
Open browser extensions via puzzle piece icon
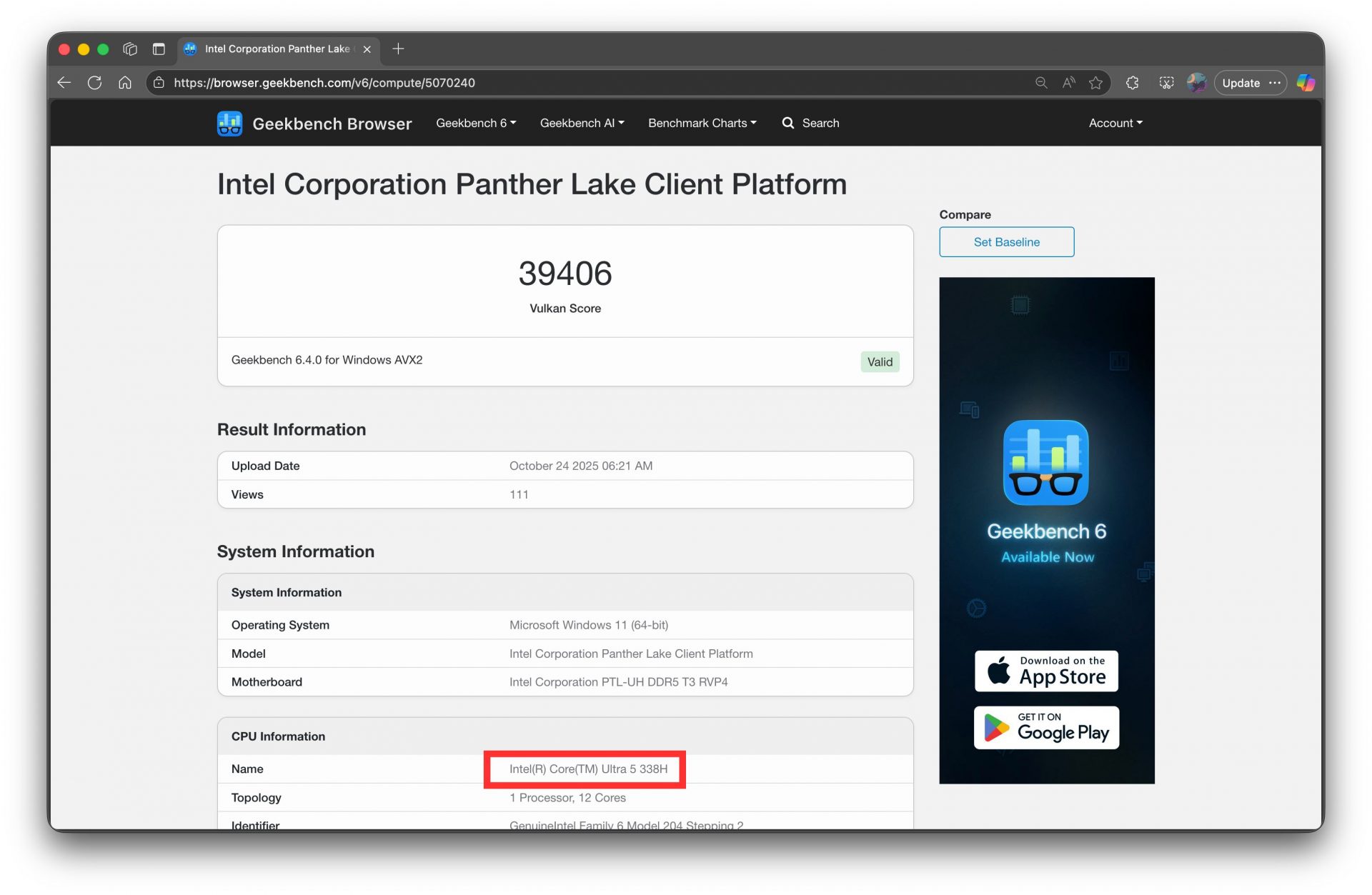point(1132,82)
